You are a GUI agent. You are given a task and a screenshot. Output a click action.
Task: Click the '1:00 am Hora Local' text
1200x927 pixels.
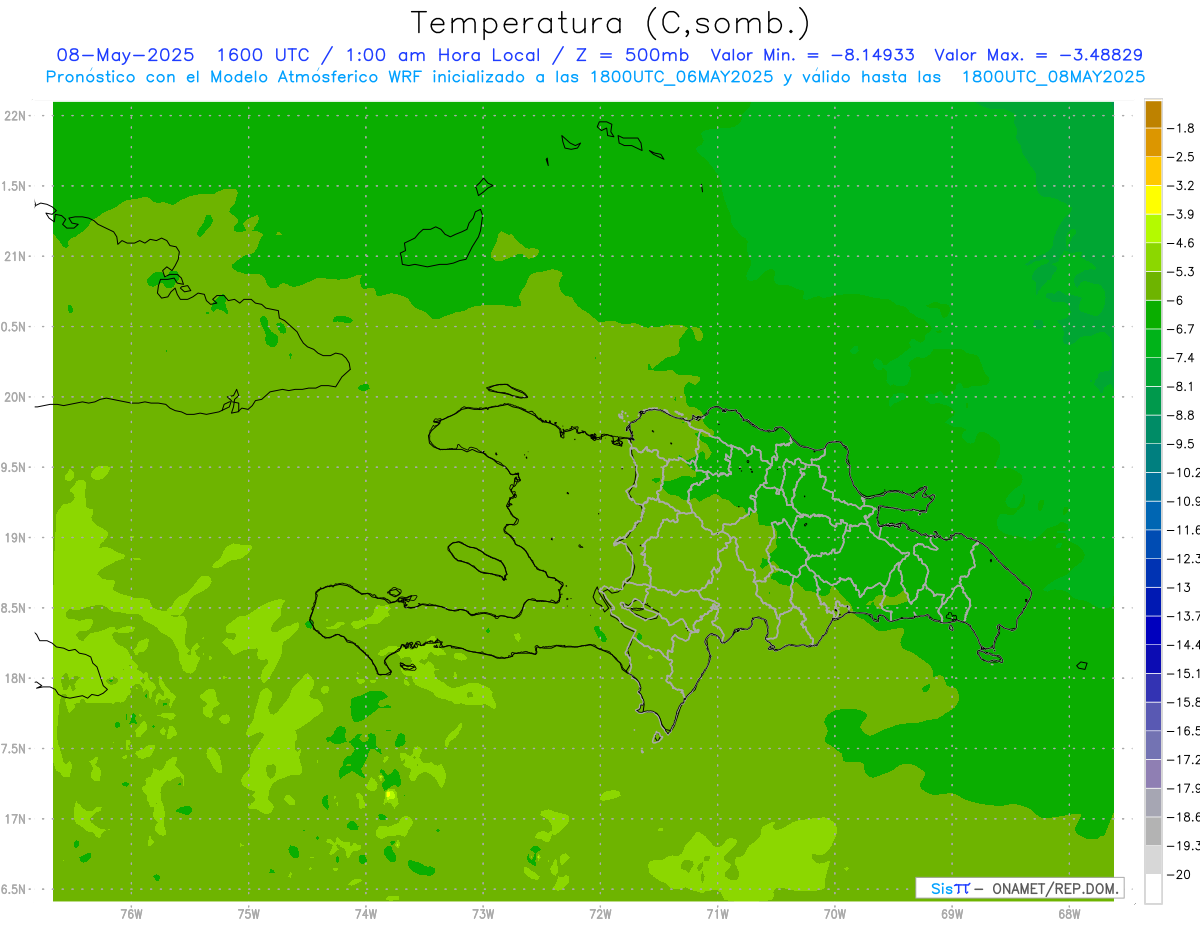443,55
